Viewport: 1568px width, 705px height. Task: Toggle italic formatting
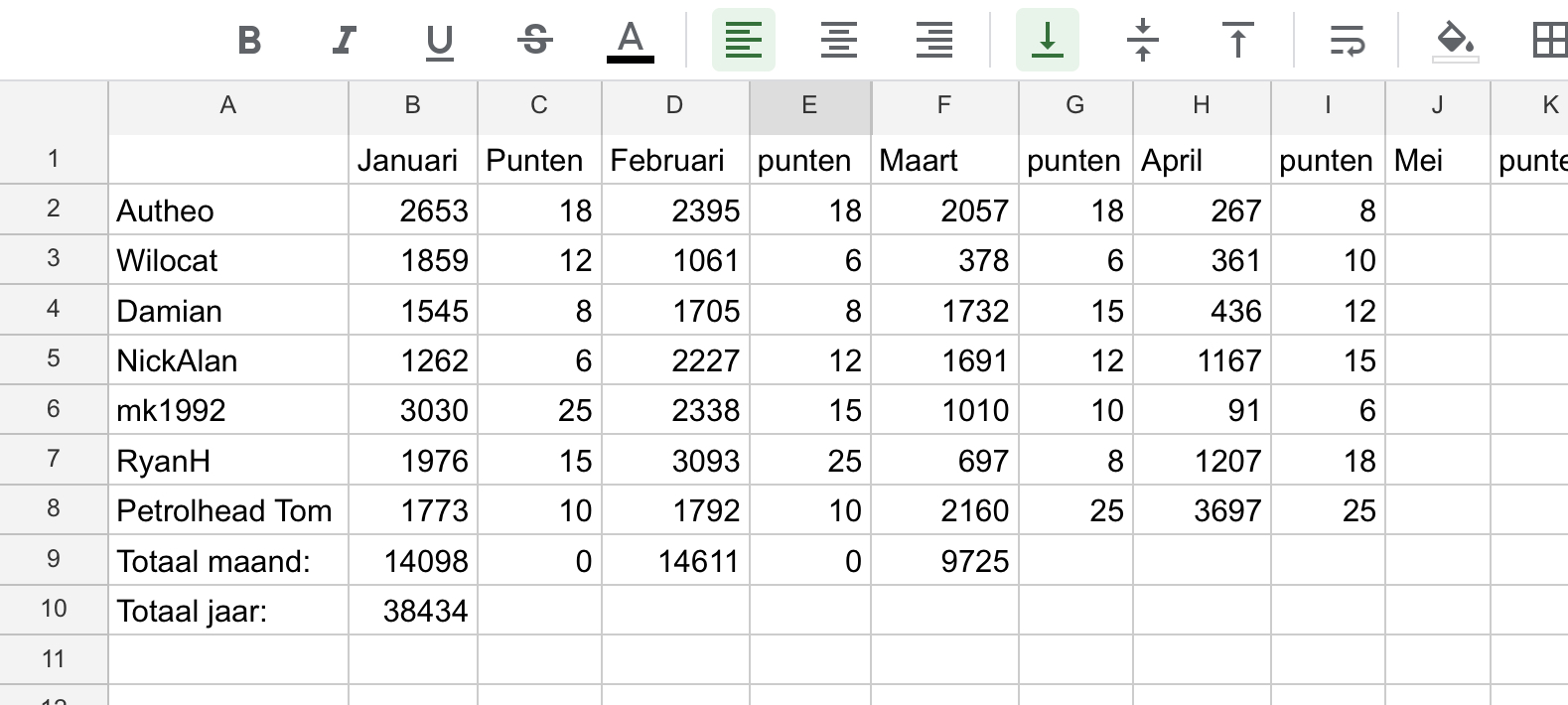(x=344, y=41)
